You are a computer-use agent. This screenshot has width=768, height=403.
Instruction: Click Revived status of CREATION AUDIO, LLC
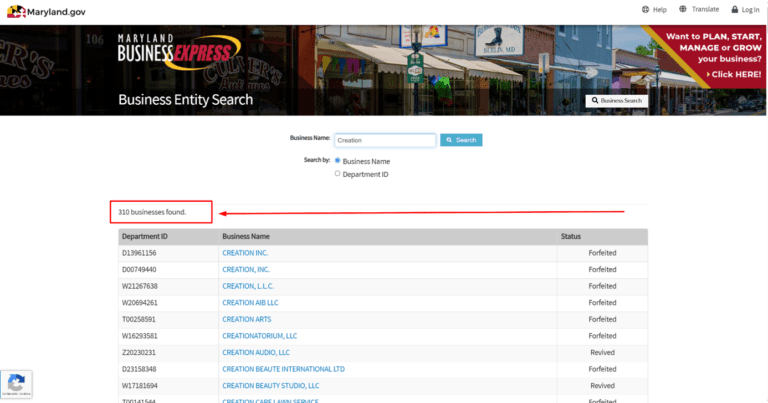[x=602, y=353]
